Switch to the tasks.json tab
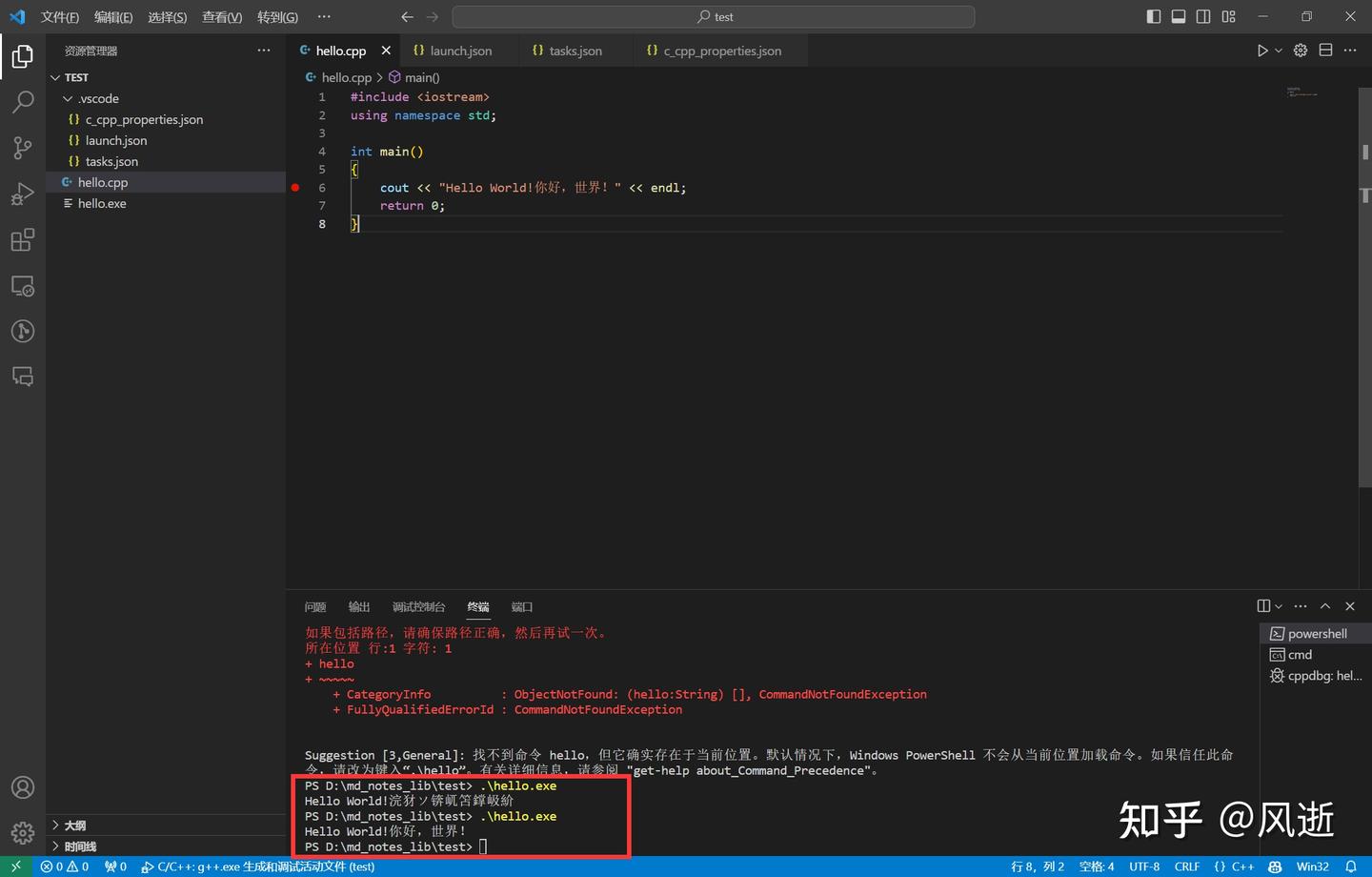Image resolution: width=1372 pixels, height=877 pixels. point(575,51)
